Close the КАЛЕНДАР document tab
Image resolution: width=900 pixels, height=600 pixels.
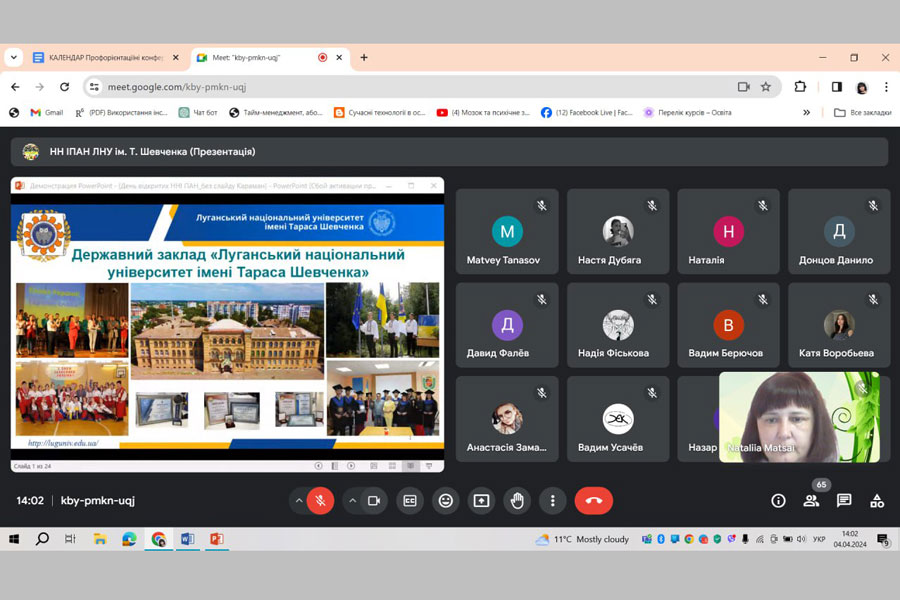point(176,57)
